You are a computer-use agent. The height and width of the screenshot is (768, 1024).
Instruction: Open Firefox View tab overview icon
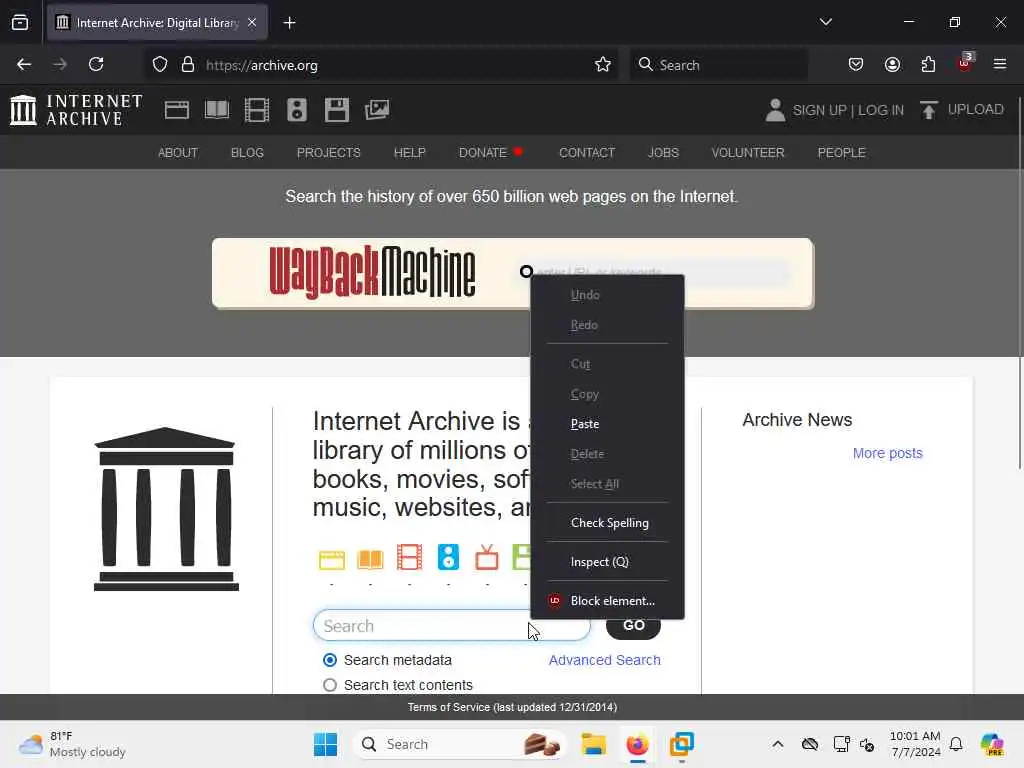[20, 23]
